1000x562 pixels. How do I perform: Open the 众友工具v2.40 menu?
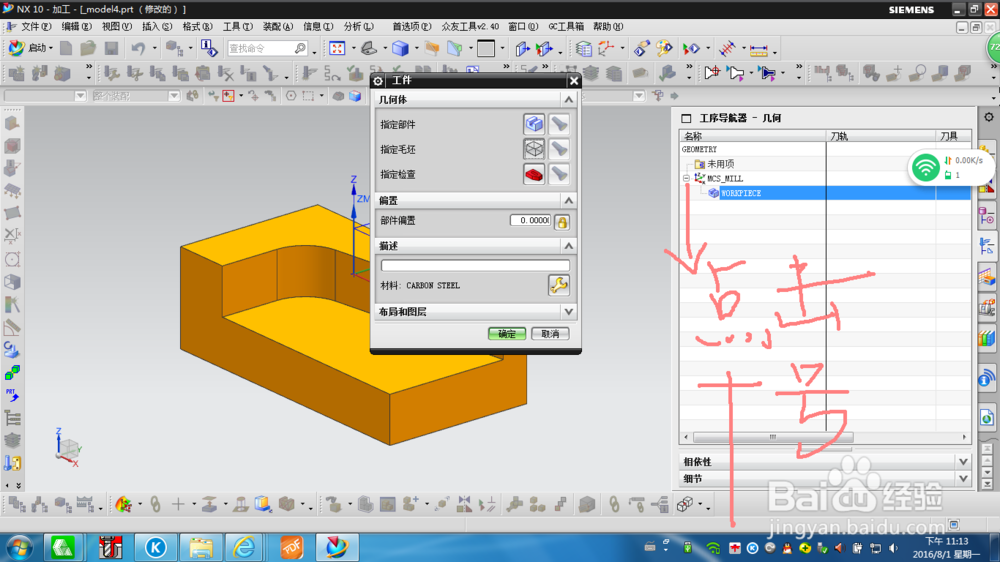[x=470, y=26]
